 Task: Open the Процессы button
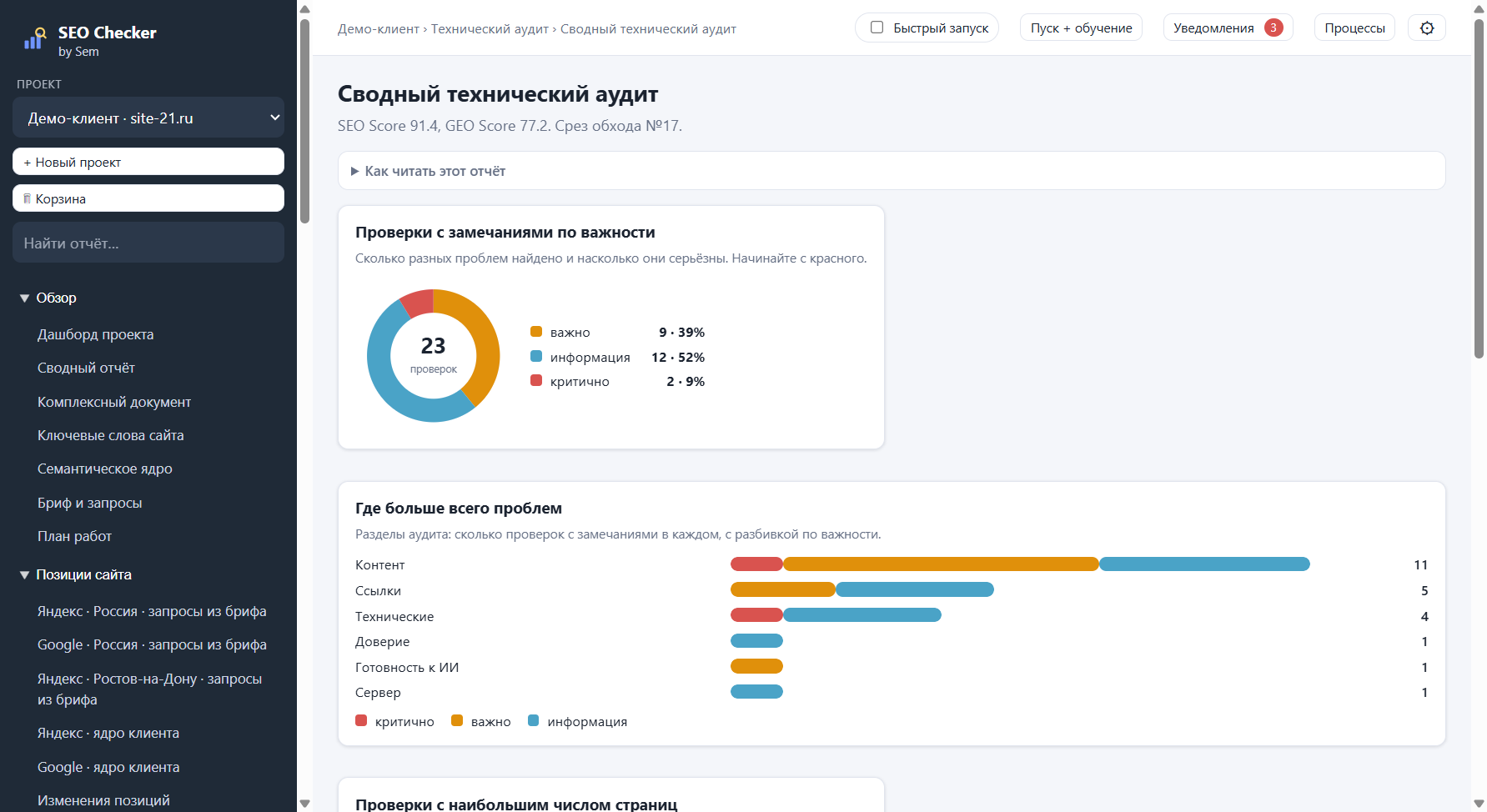(1354, 28)
